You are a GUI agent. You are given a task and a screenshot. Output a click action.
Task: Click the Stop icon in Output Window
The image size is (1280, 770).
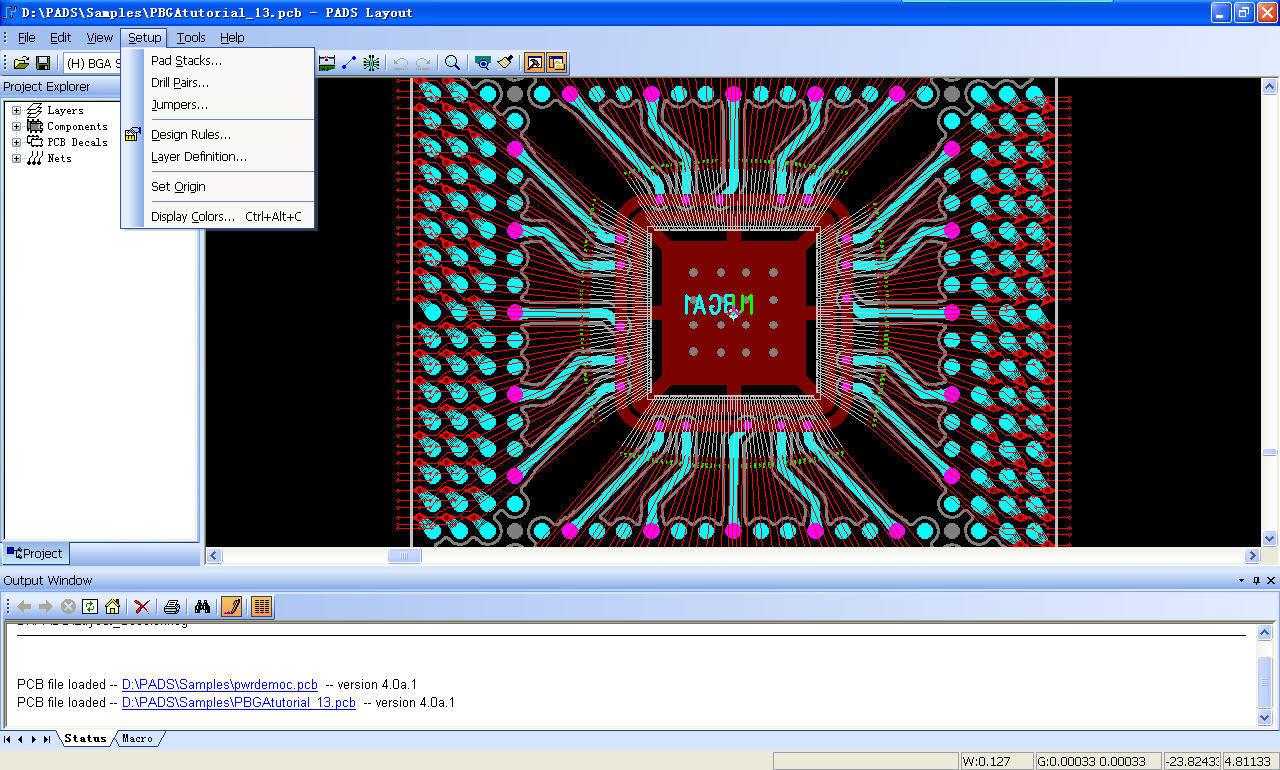pos(68,606)
